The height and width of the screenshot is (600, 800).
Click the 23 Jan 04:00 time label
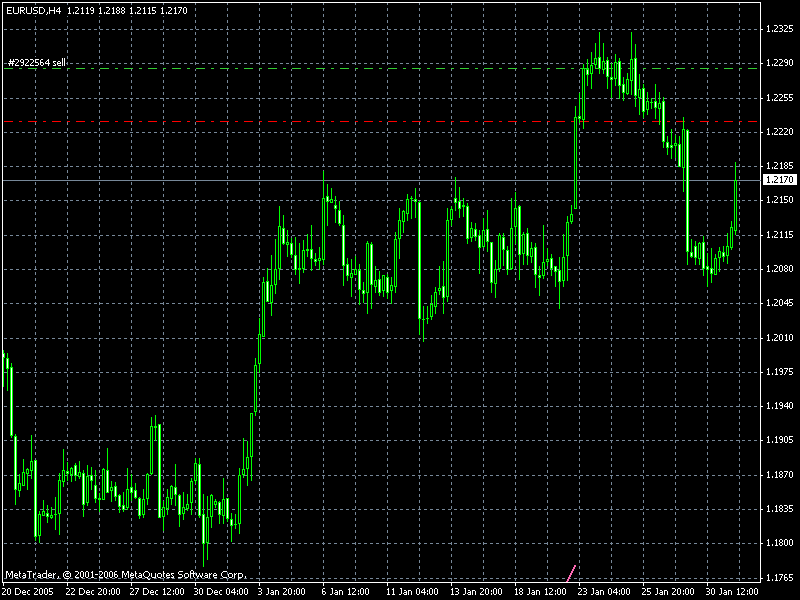(604, 592)
